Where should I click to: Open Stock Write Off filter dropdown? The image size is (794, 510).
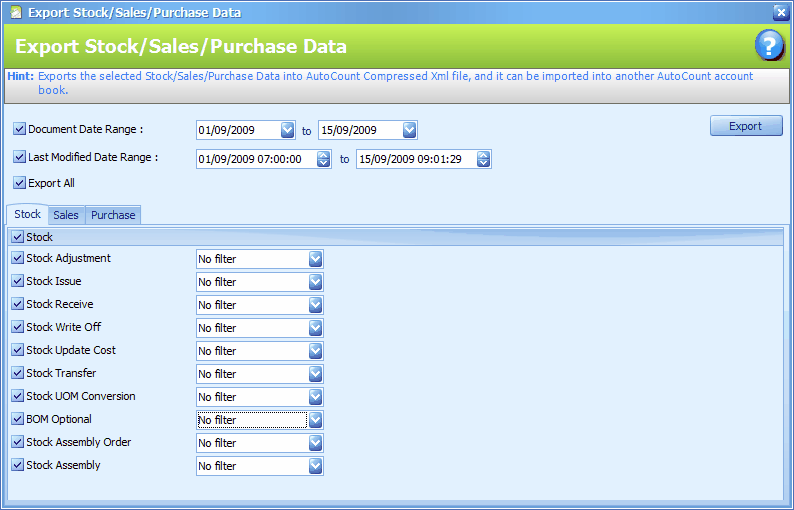click(x=315, y=328)
